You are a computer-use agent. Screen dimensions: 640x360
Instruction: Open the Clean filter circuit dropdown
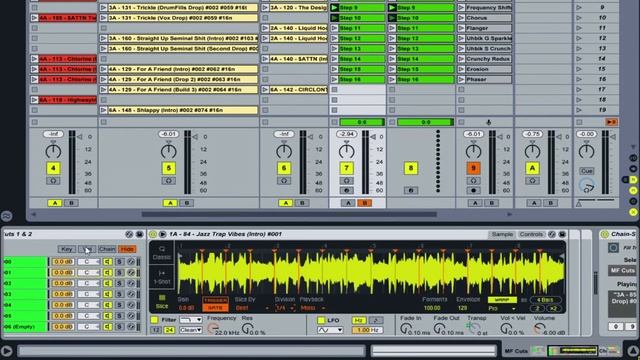click(x=191, y=330)
